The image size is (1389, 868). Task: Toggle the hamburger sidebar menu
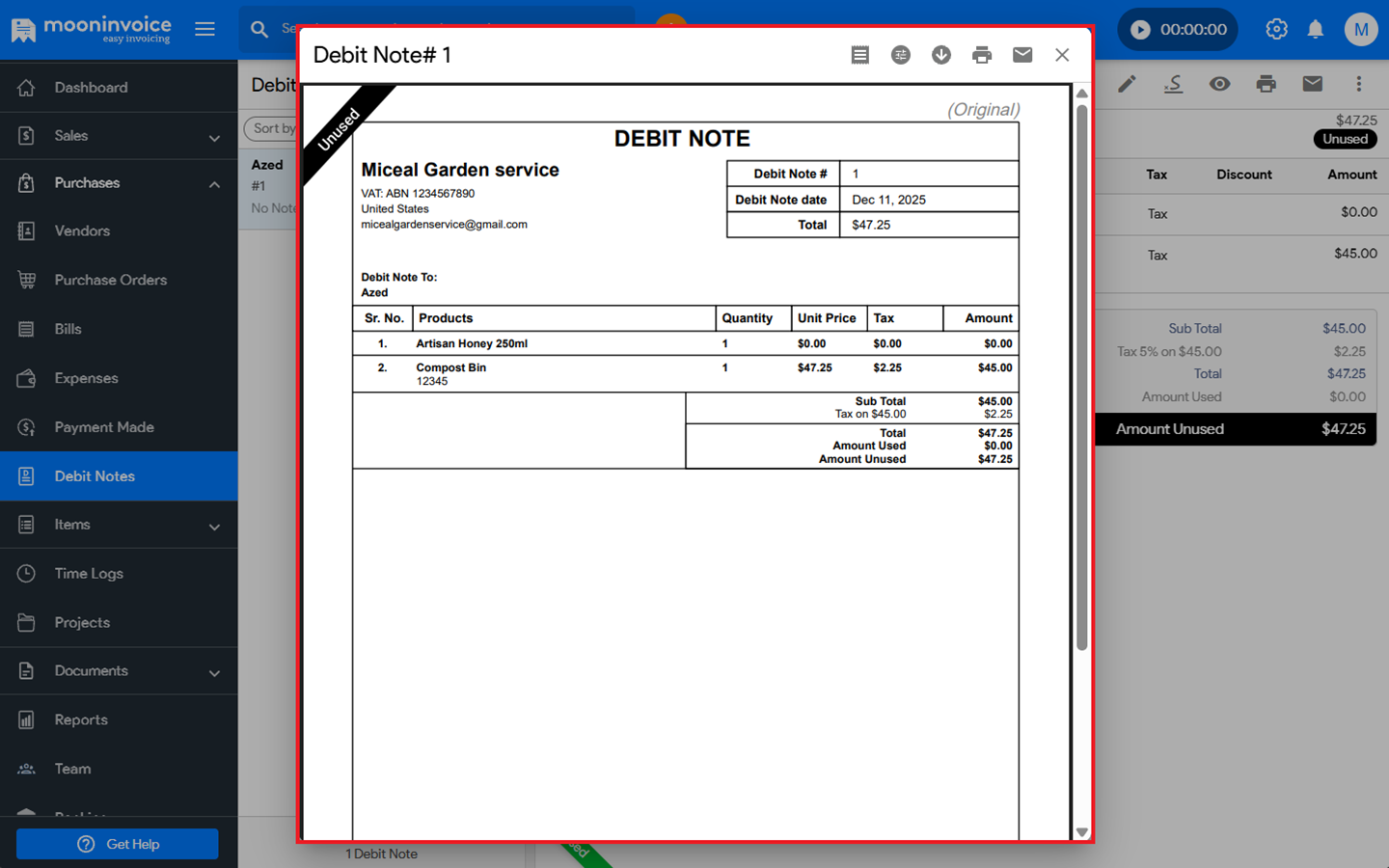tap(204, 29)
